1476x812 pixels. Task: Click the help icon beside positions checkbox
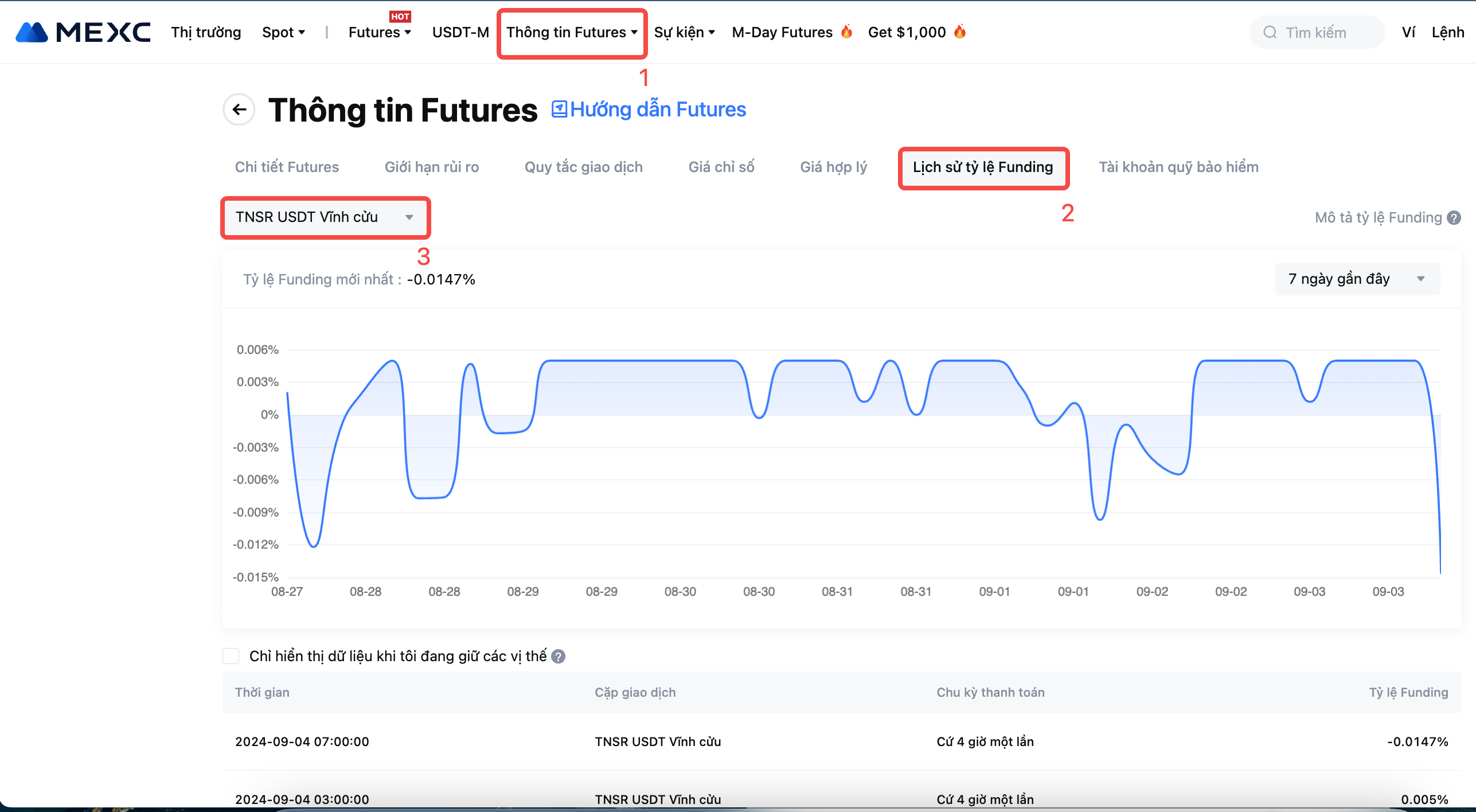tap(559, 657)
